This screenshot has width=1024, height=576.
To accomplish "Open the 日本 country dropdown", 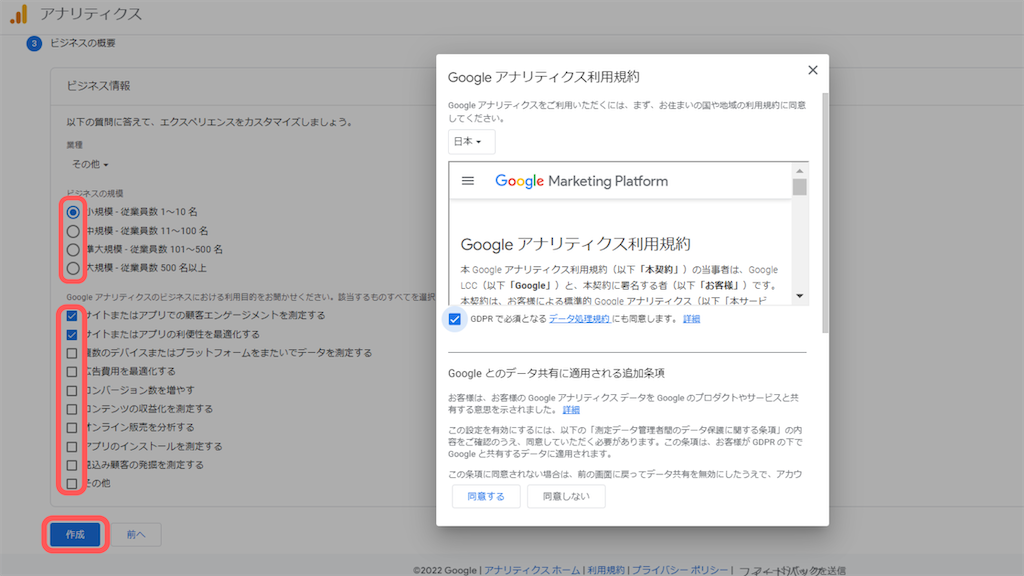I will pyautogui.click(x=471, y=142).
